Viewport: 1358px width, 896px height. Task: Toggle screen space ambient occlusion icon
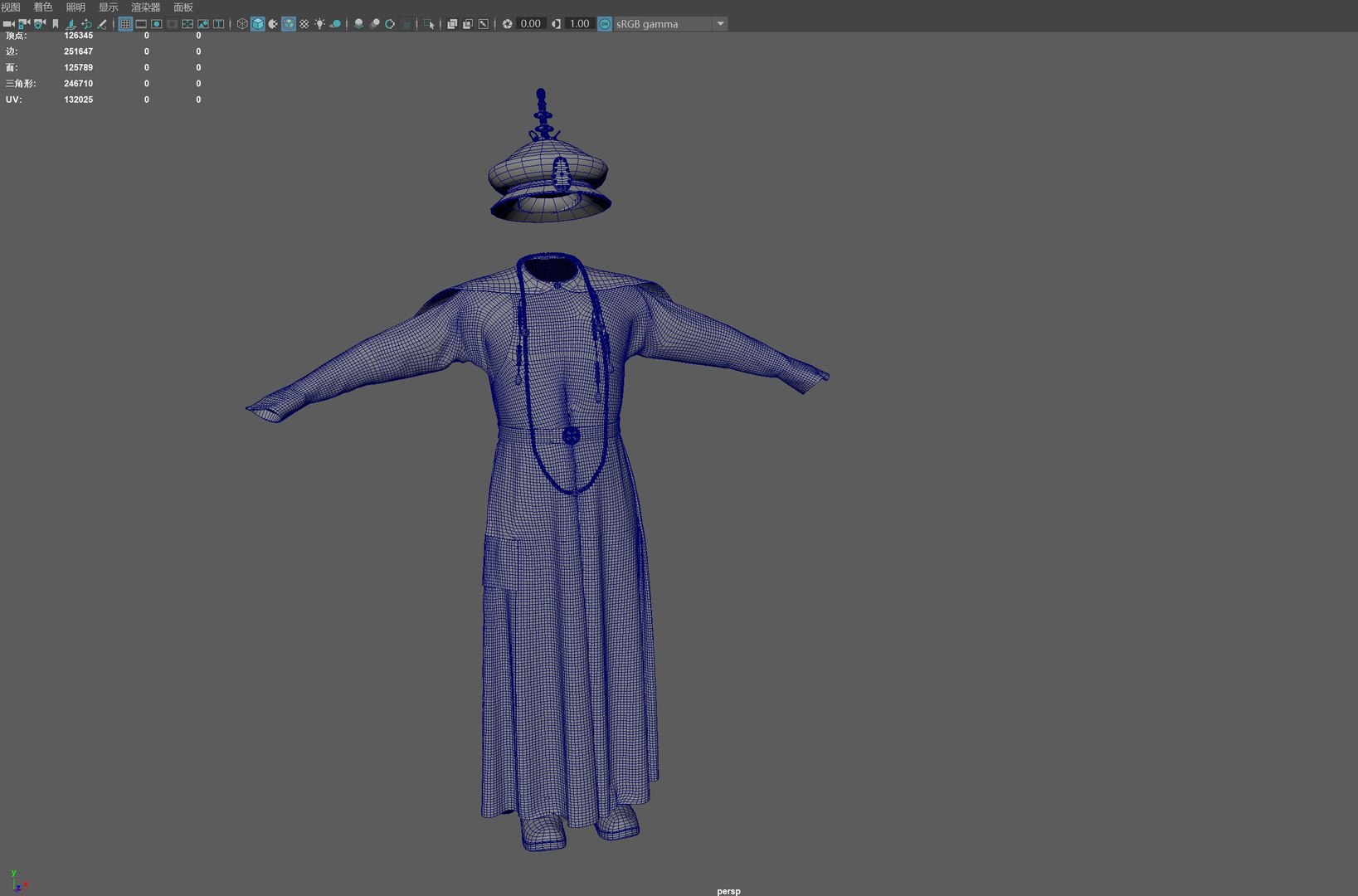[358, 24]
